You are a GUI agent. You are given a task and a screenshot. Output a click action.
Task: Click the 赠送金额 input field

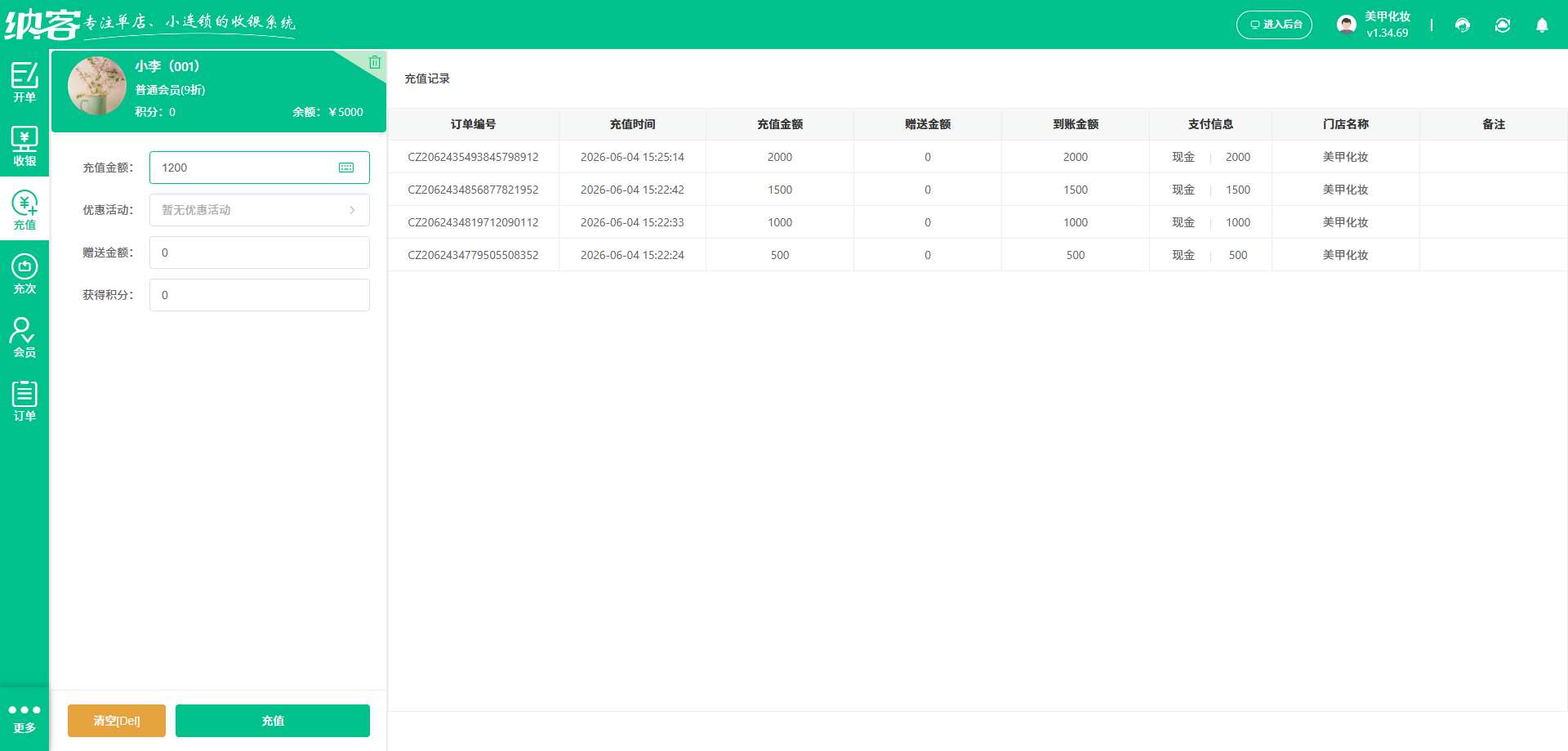260,253
